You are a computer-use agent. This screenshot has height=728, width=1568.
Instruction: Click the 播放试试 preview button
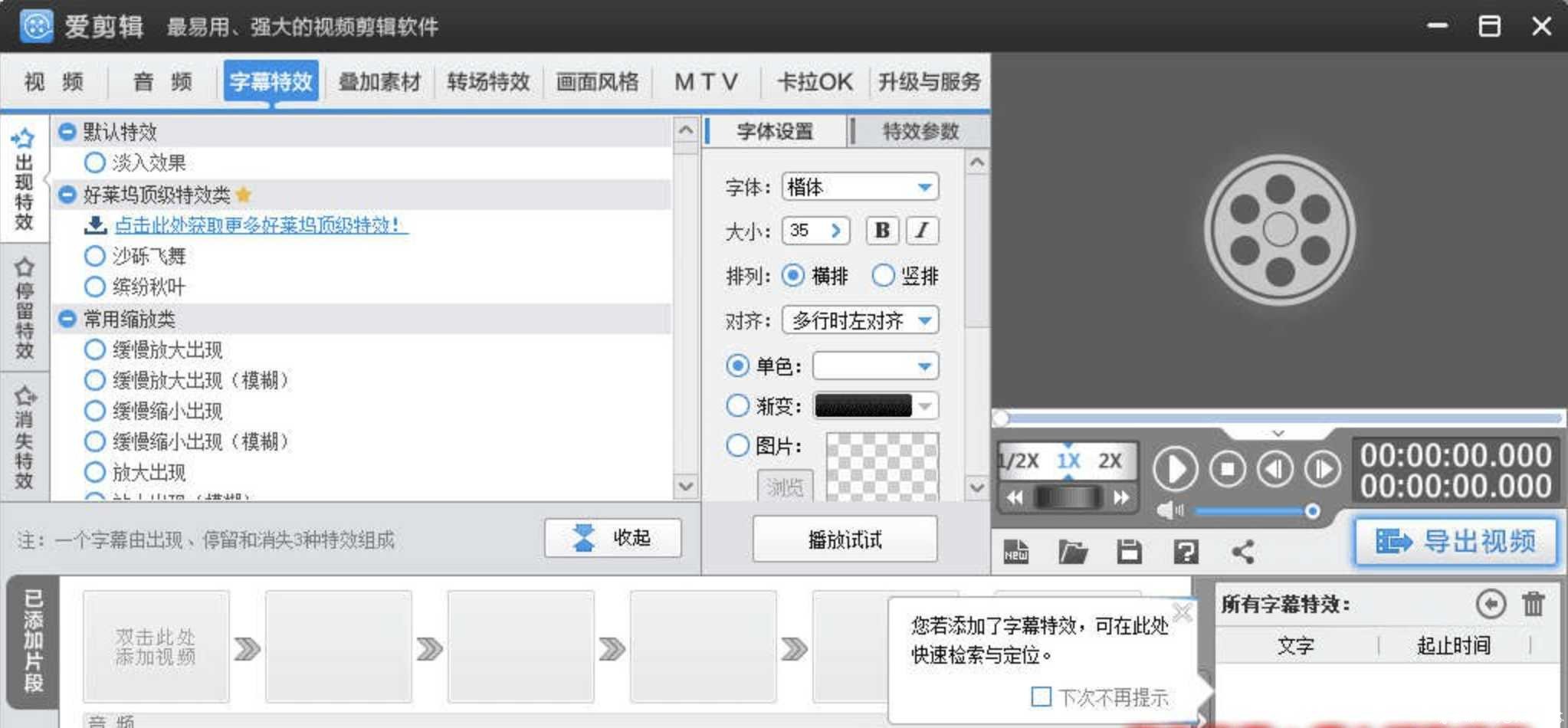(x=845, y=539)
